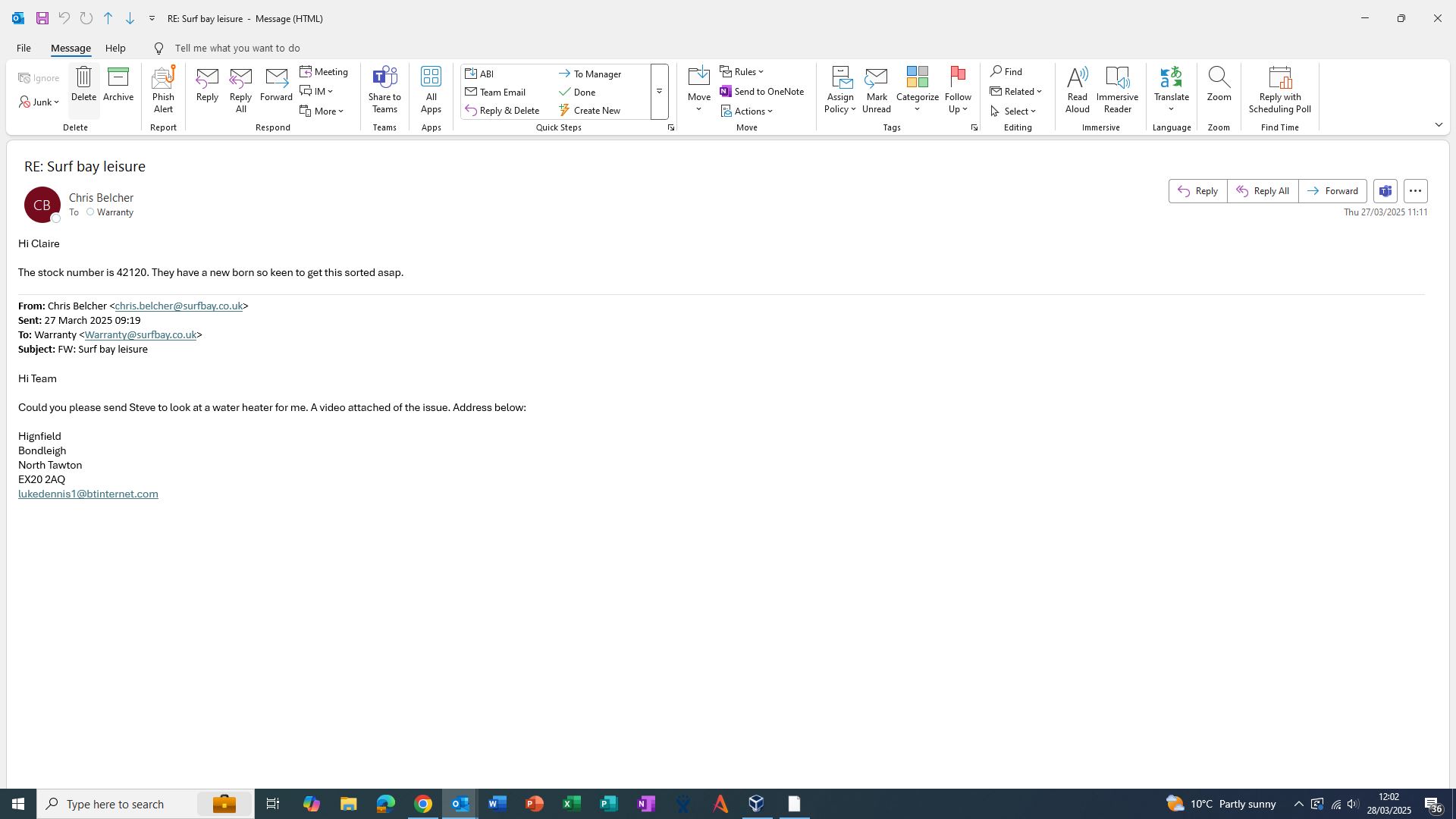The width and height of the screenshot is (1456, 819).
Task: Expand the Quick Steps gallery arrow
Action: point(659,92)
